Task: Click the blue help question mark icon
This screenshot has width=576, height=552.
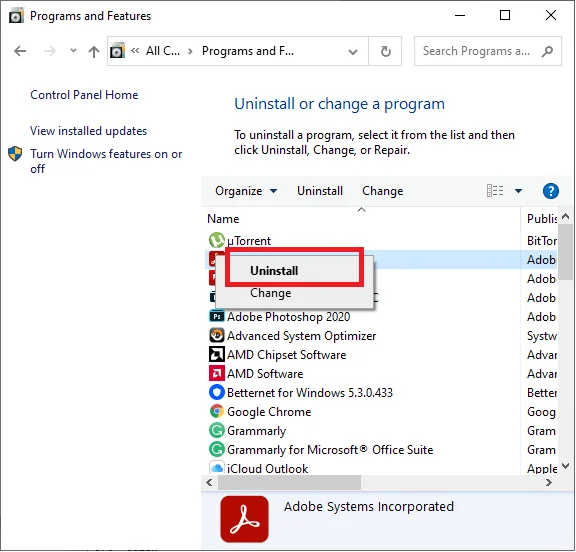Action: coord(550,191)
